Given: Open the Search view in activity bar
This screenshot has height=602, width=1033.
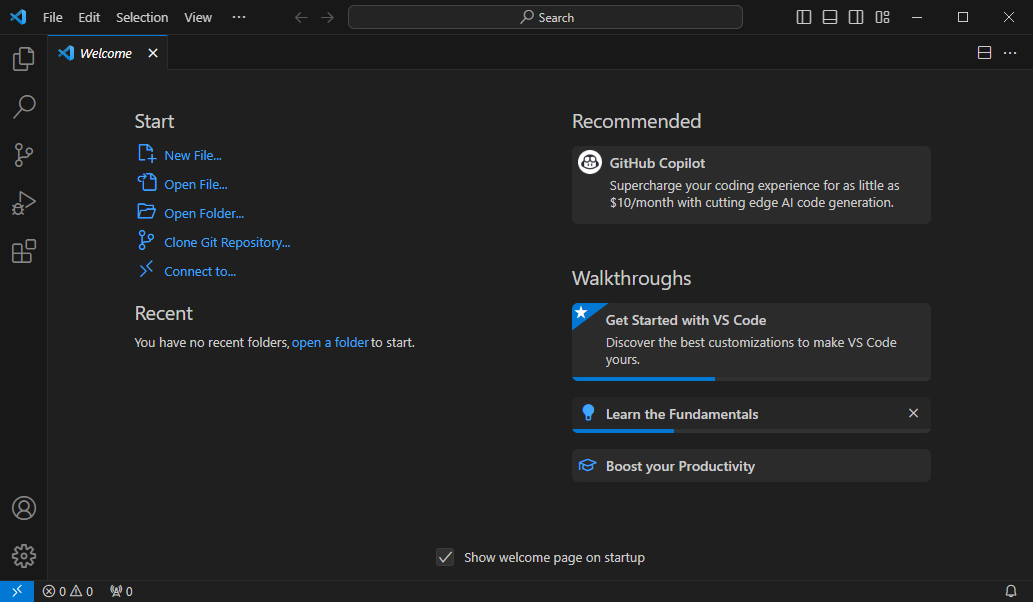Looking at the screenshot, I should [23, 107].
